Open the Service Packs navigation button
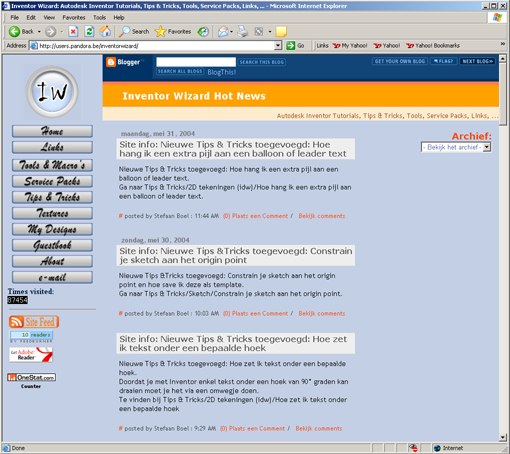Viewport: 510px width, 454px height. tap(52, 181)
